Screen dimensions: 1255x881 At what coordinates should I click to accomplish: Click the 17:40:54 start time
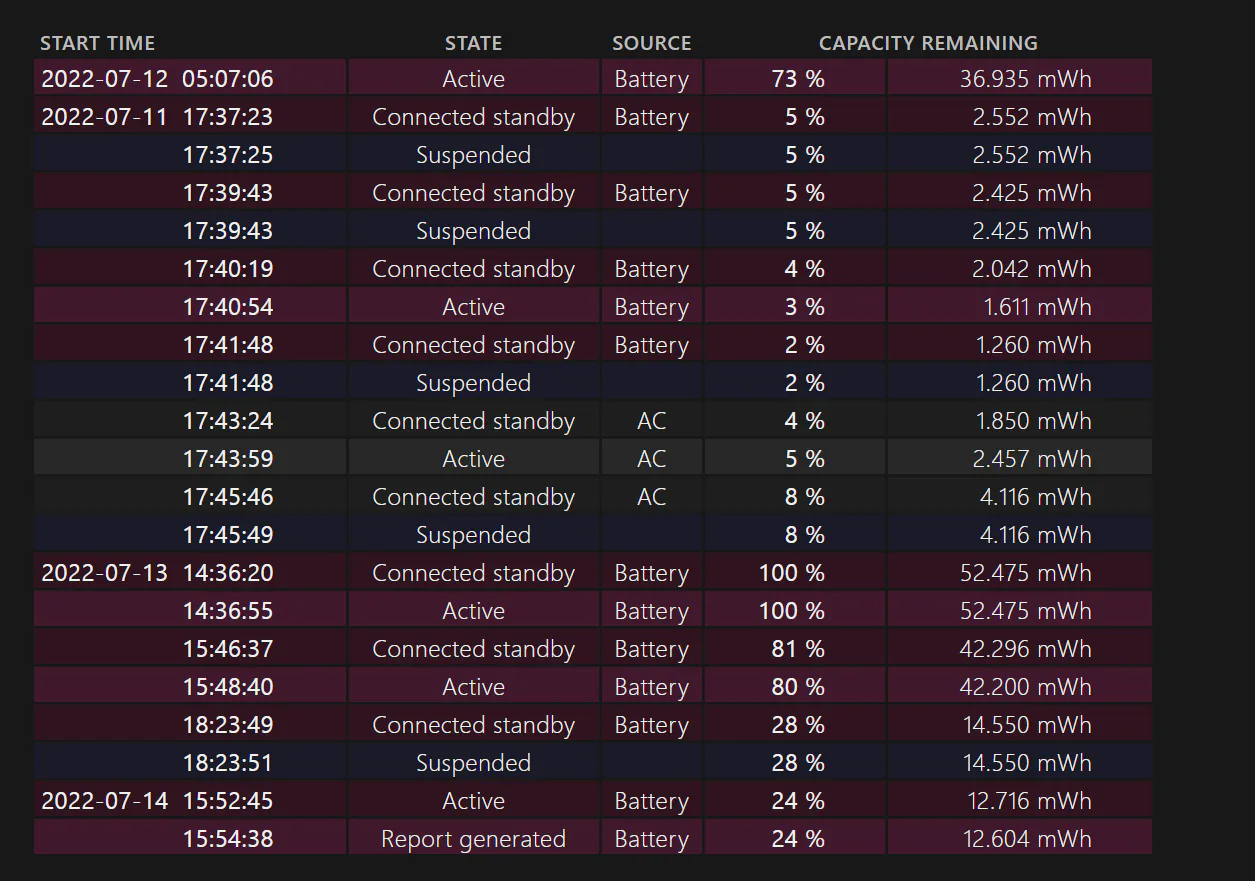[x=228, y=307]
